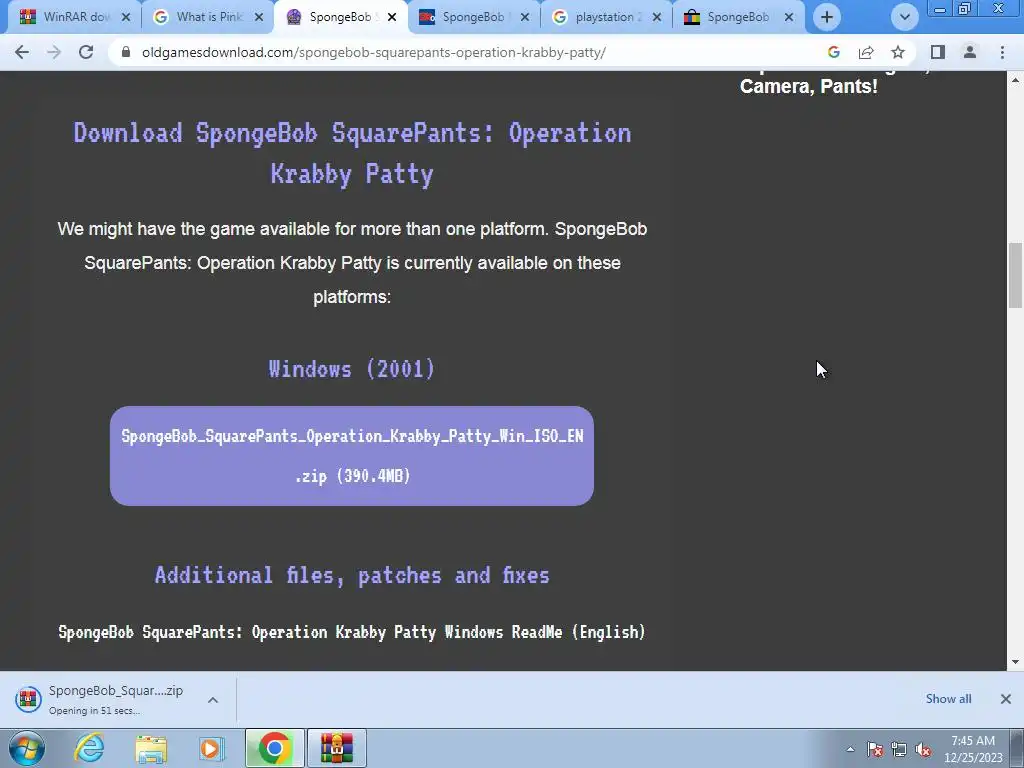Open the browser side panel
1024x768 pixels.
tap(938, 52)
